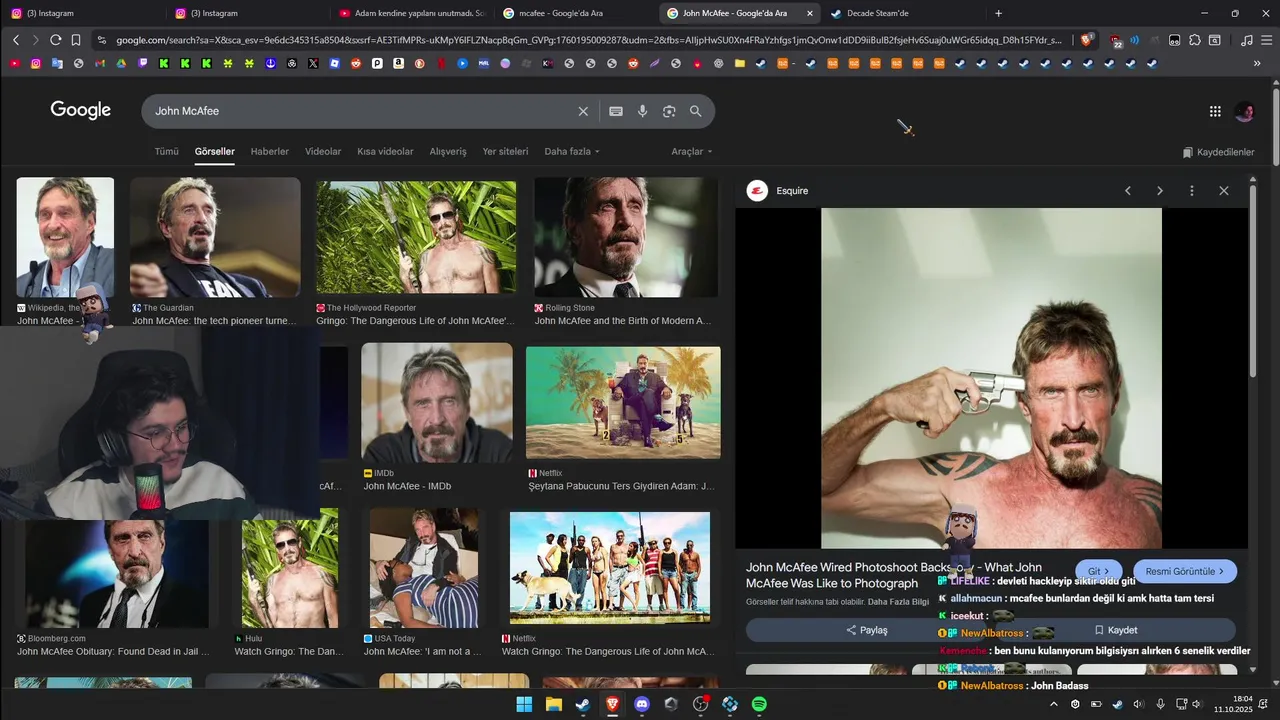Bookmark this page in the address bar
Image resolution: width=1280 pixels, height=720 pixels.
click(75, 40)
